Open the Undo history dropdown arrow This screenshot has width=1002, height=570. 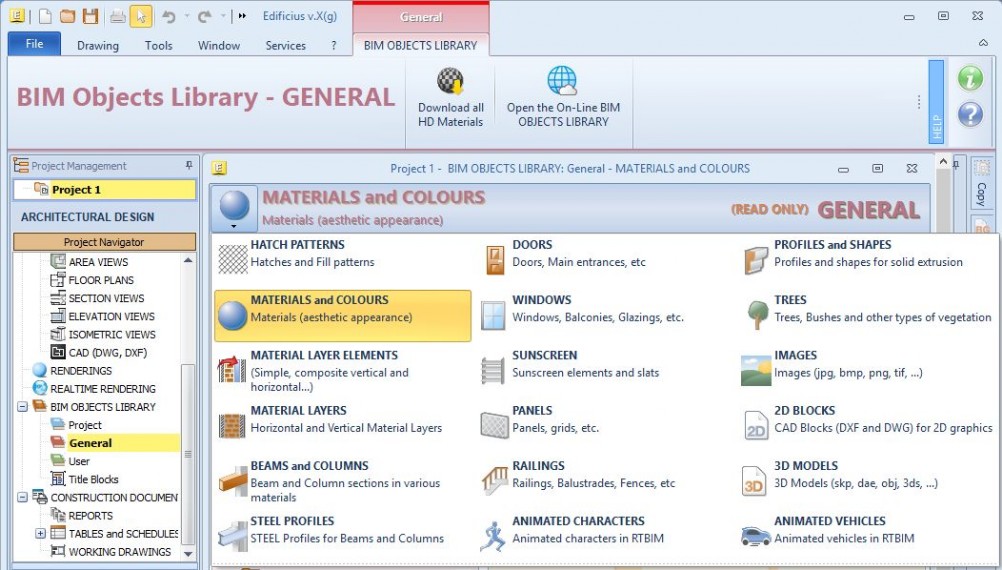187,16
